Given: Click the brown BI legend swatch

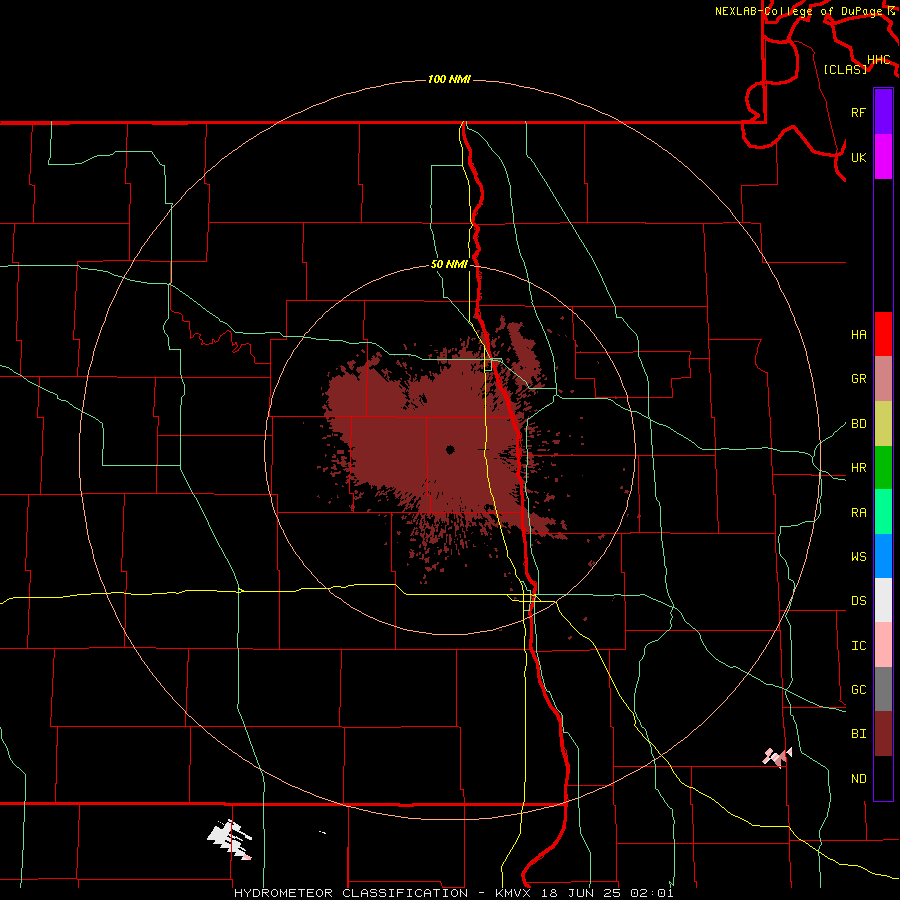Looking at the screenshot, I should (x=883, y=734).
